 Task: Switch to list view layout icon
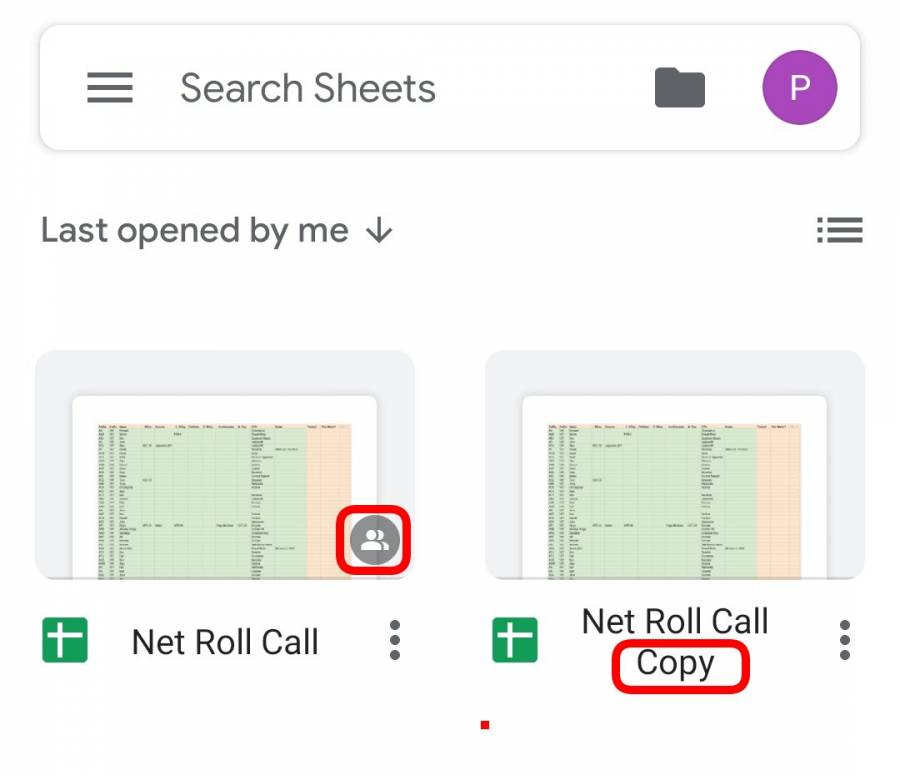click(840, 230)
